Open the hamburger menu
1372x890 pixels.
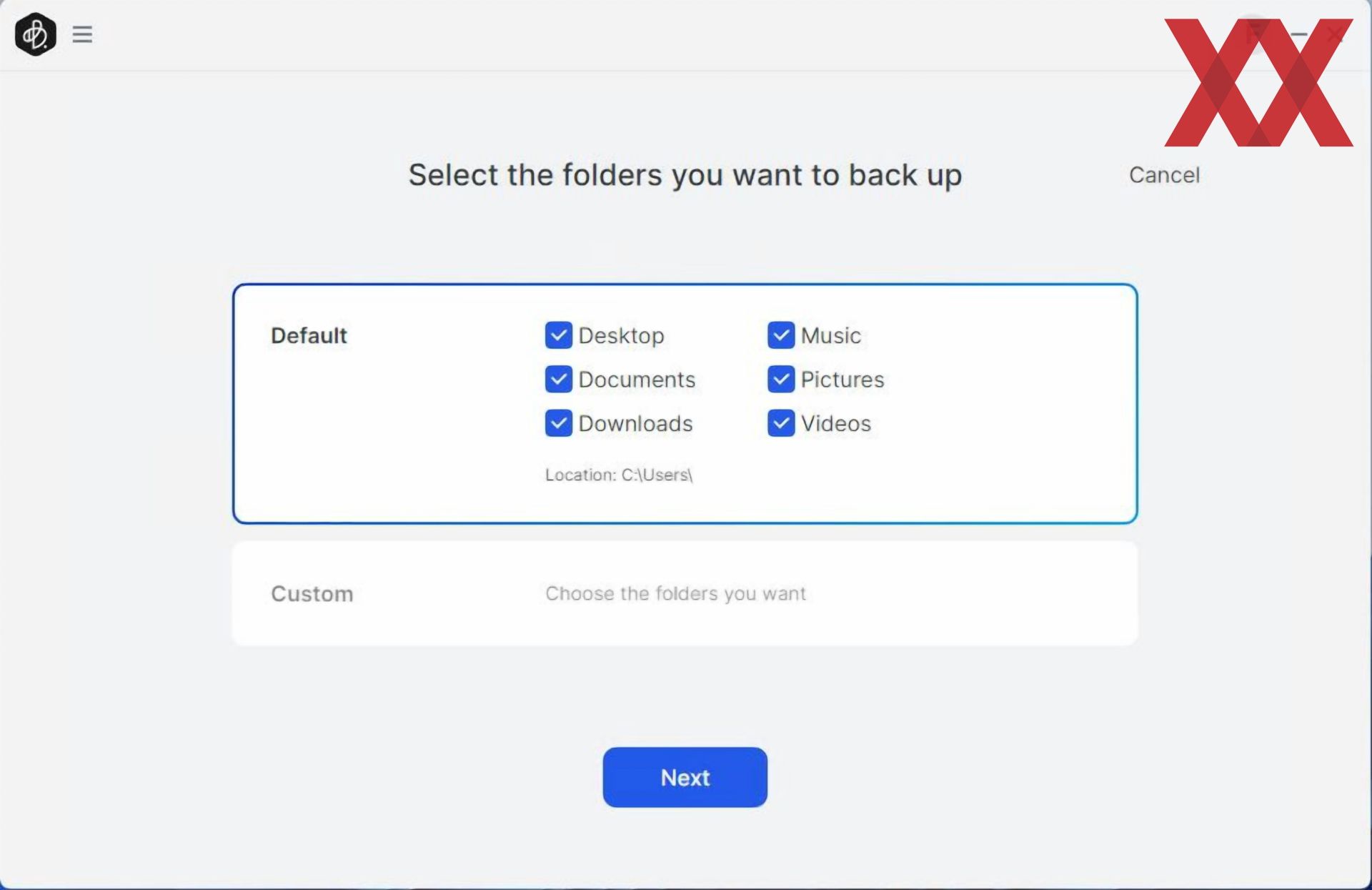tap(82, 34)
